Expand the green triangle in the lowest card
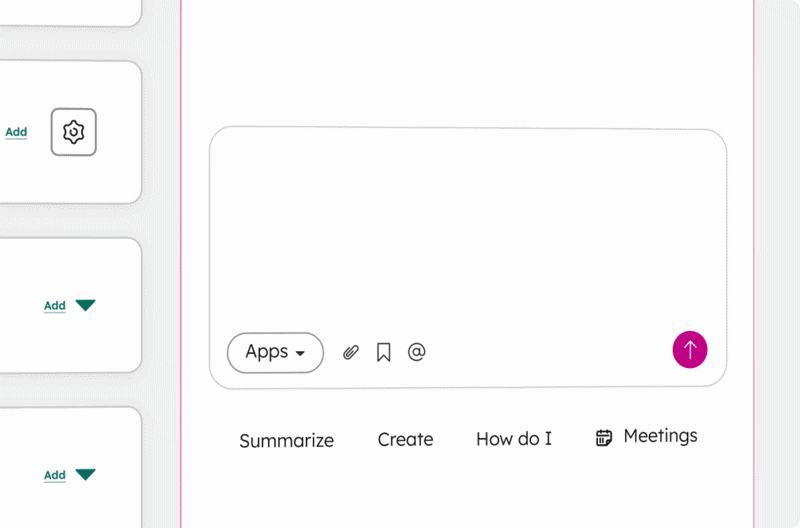This screenshot has height=528, width=800. 85,474
